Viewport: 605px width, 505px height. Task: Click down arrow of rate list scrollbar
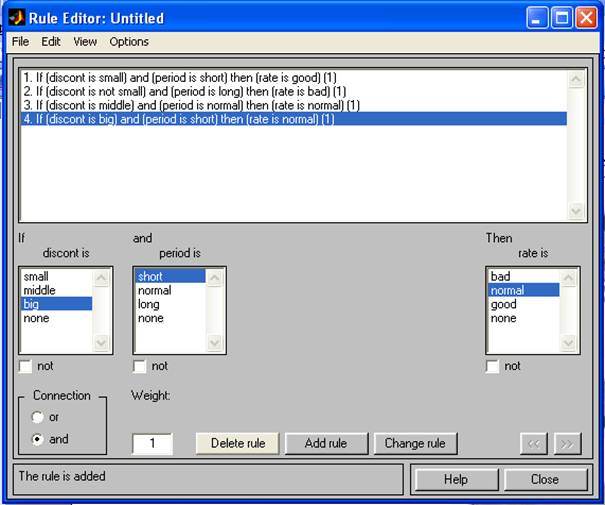[569, 343]
